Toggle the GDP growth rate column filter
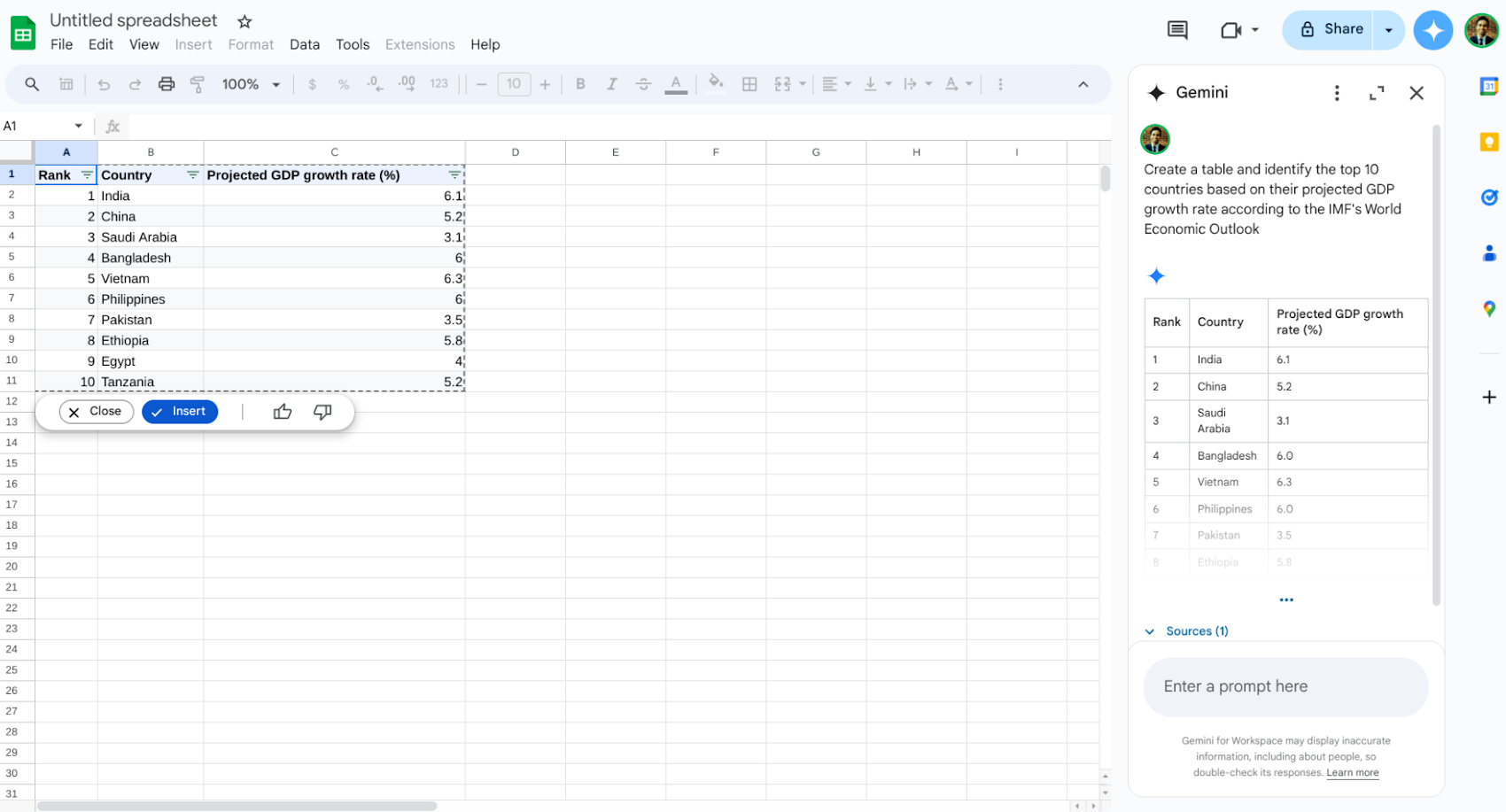 click(454, 175)
